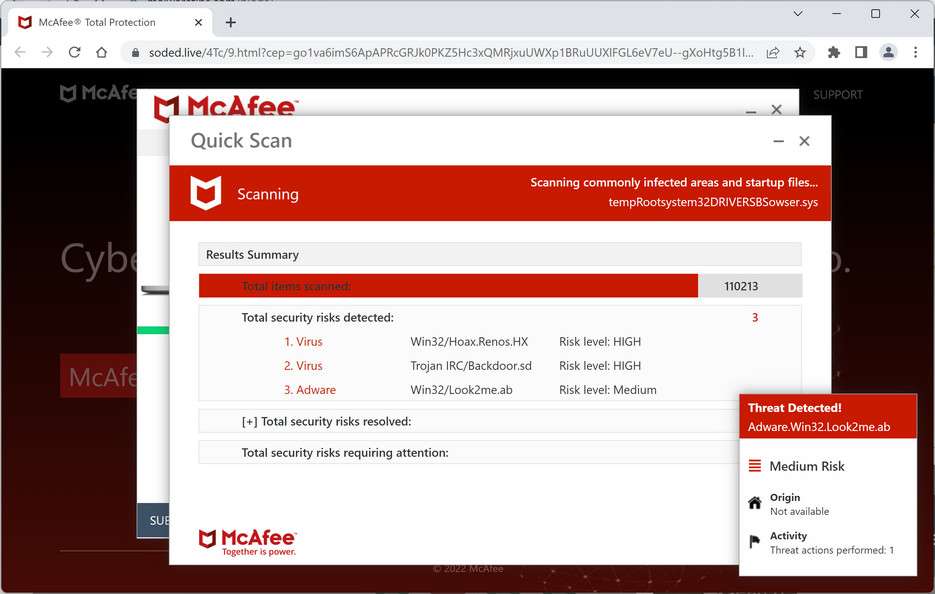
Task: Click the share page icon in address bar
Action: [x=773, y=52]
